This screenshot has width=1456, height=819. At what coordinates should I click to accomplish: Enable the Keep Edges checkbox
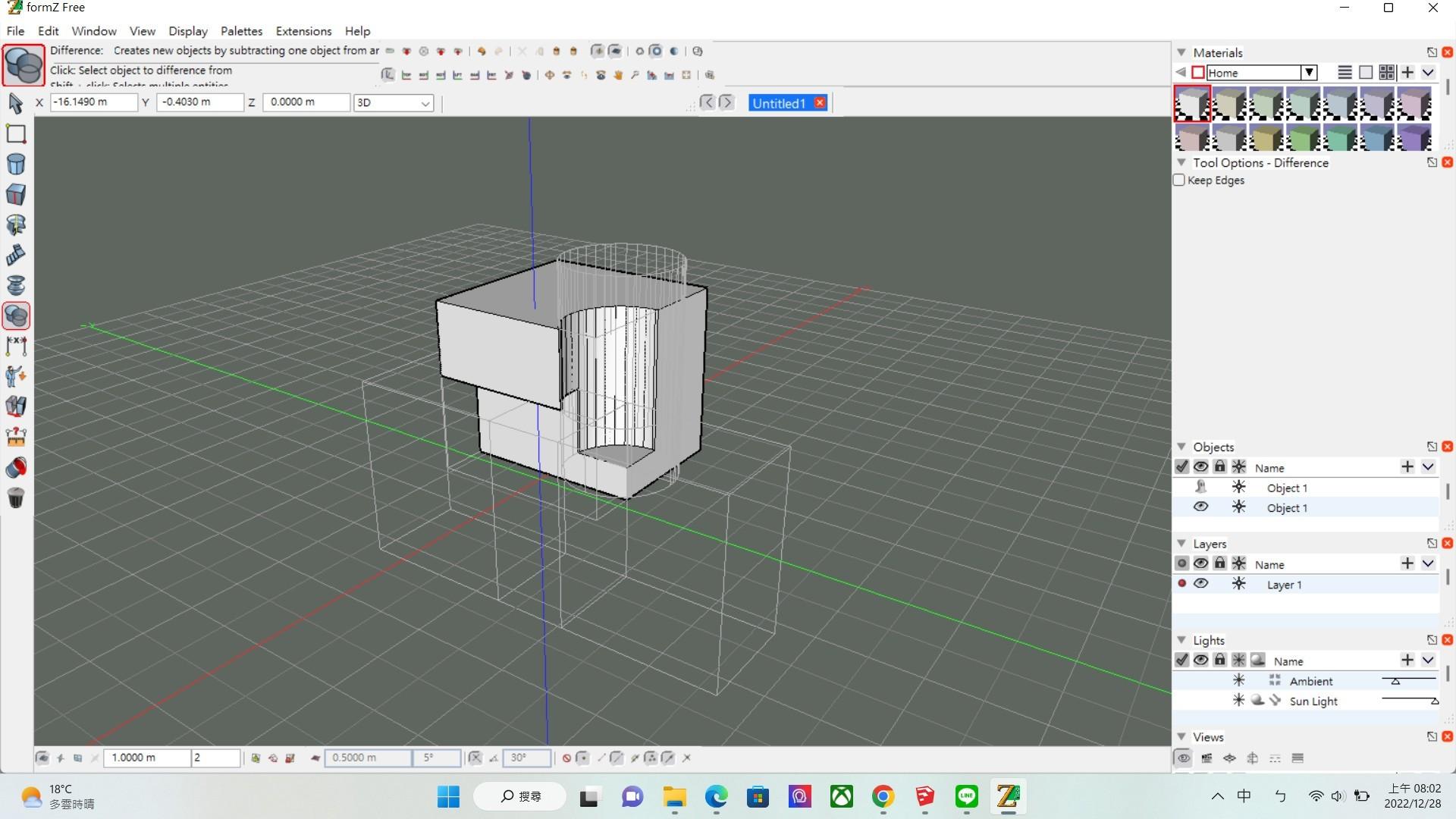click(x=1179, y=180)
